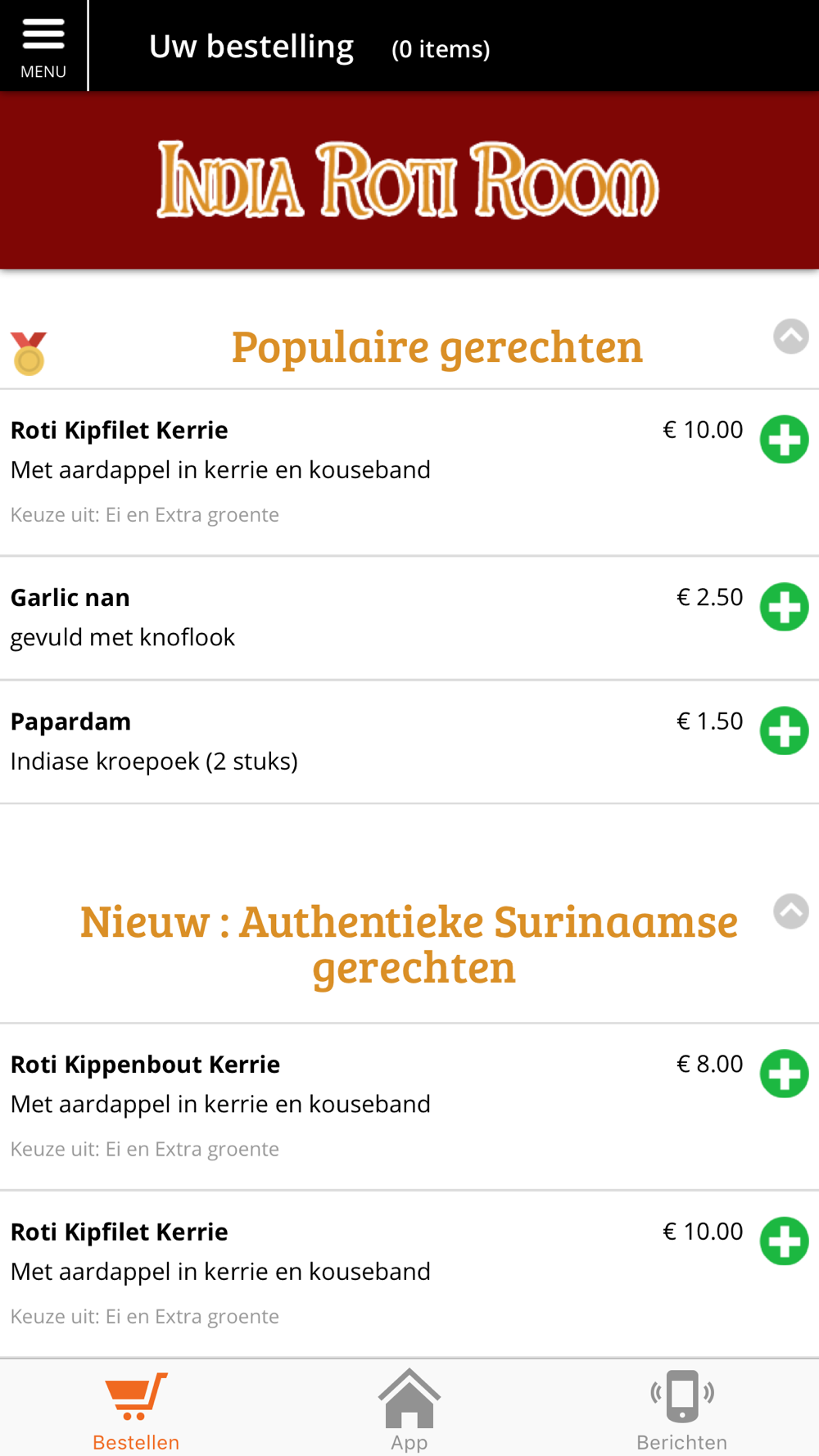Tap the (0 items) counter

[x=441, y=49]
